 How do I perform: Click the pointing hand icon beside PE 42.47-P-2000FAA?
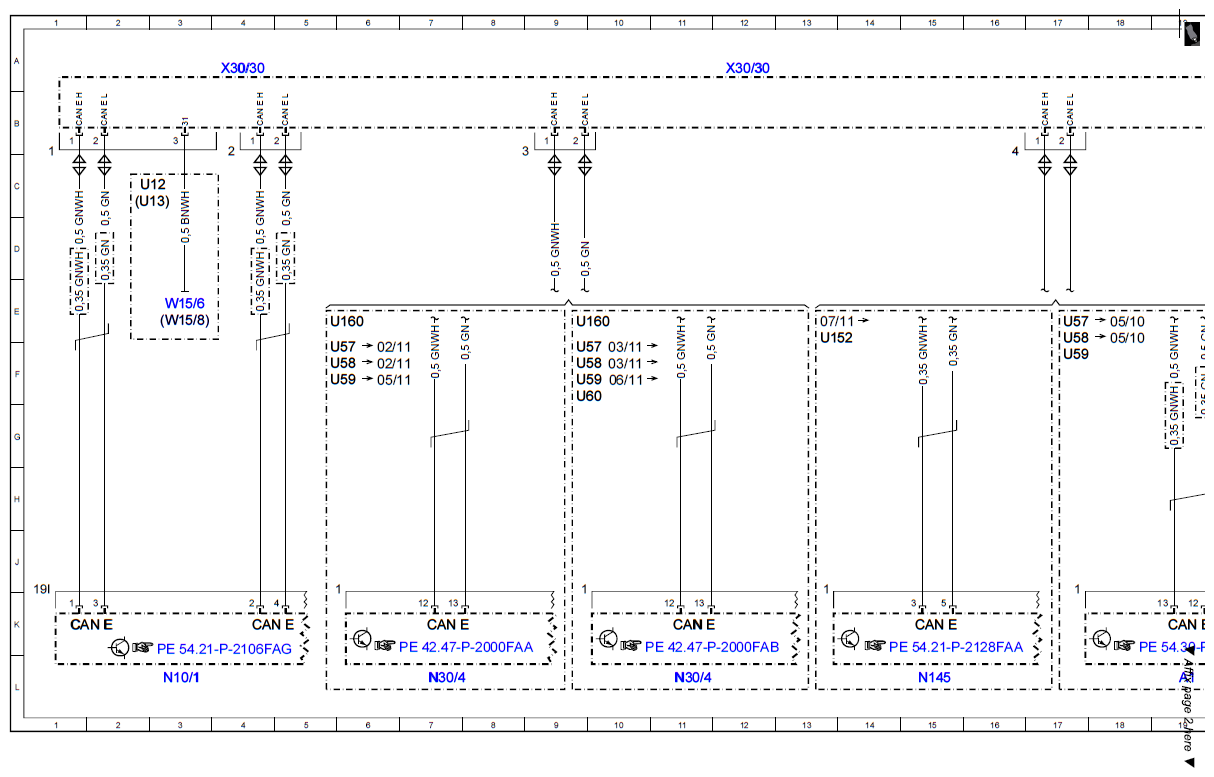pos(385,647)
